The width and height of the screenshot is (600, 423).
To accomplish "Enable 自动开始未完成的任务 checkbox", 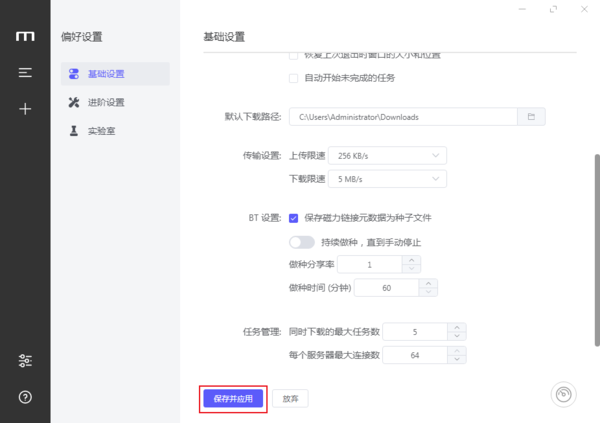I will click(x=293, y=78).
